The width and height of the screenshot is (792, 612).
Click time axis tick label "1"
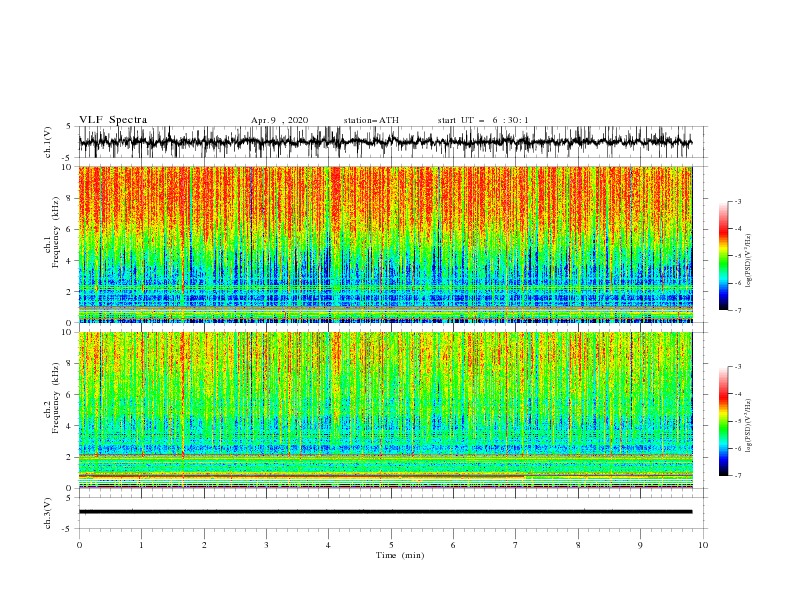click(141, 545)
